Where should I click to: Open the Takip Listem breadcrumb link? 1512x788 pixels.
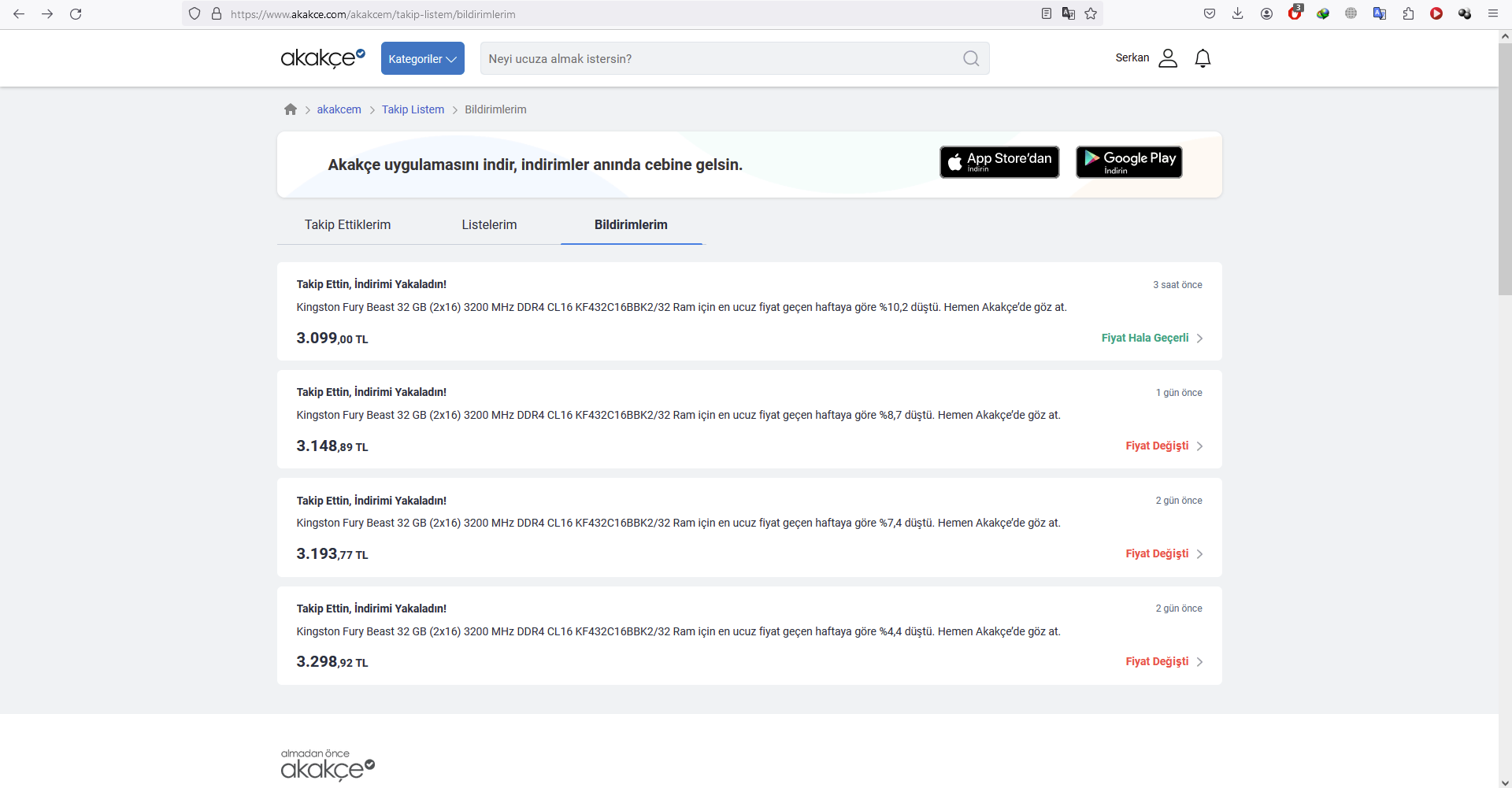tap(413, 109)
